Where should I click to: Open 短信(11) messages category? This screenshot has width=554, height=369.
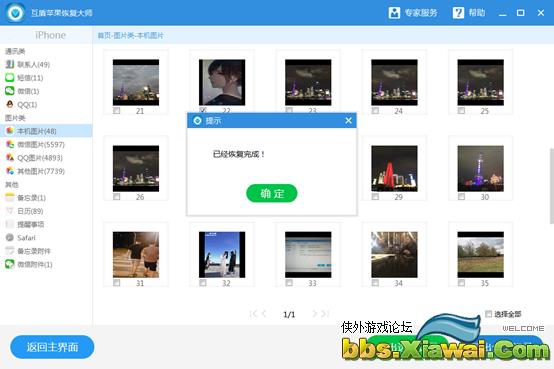tap(25, 78)
